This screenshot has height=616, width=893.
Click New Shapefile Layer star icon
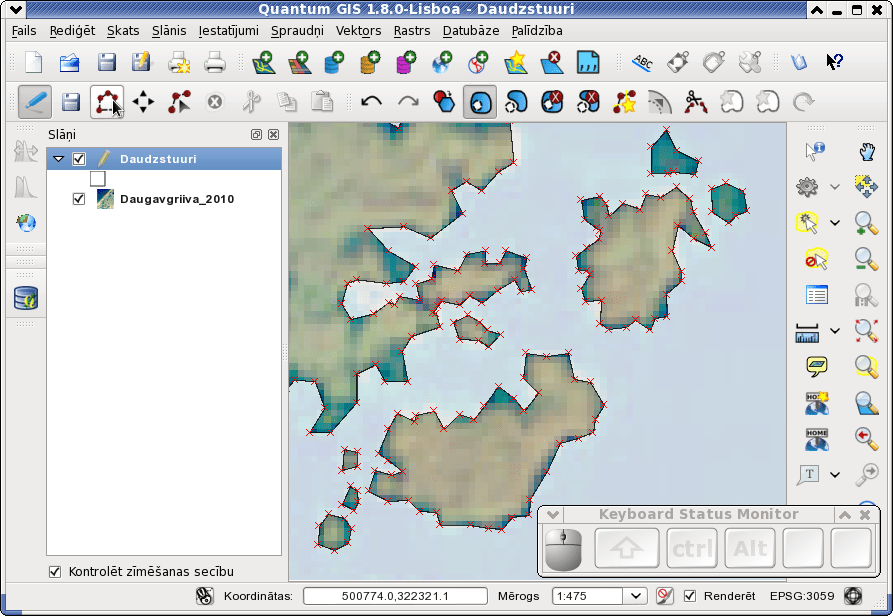515,62
